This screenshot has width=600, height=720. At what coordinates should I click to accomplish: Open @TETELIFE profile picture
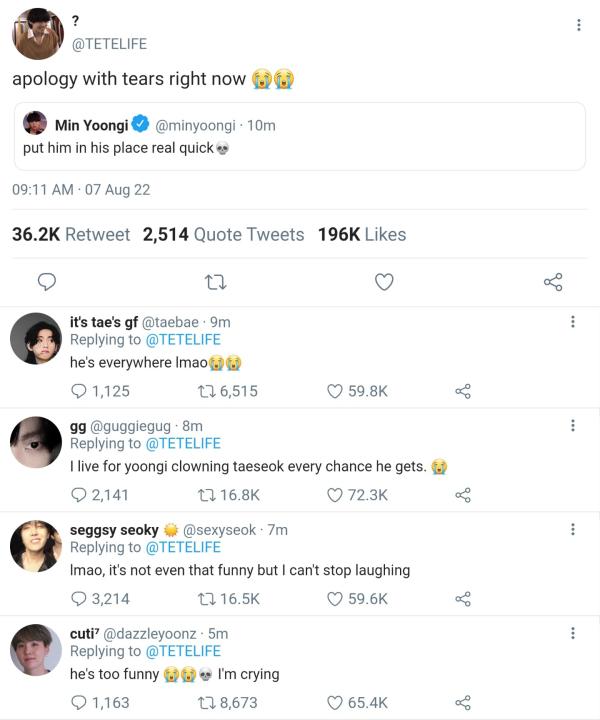click(38, 33)
